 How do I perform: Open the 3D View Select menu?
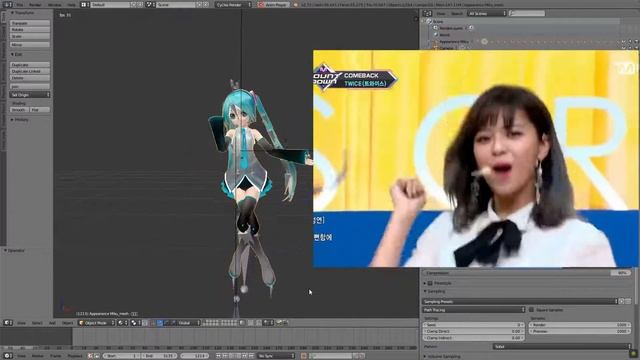tap(37, 323)
